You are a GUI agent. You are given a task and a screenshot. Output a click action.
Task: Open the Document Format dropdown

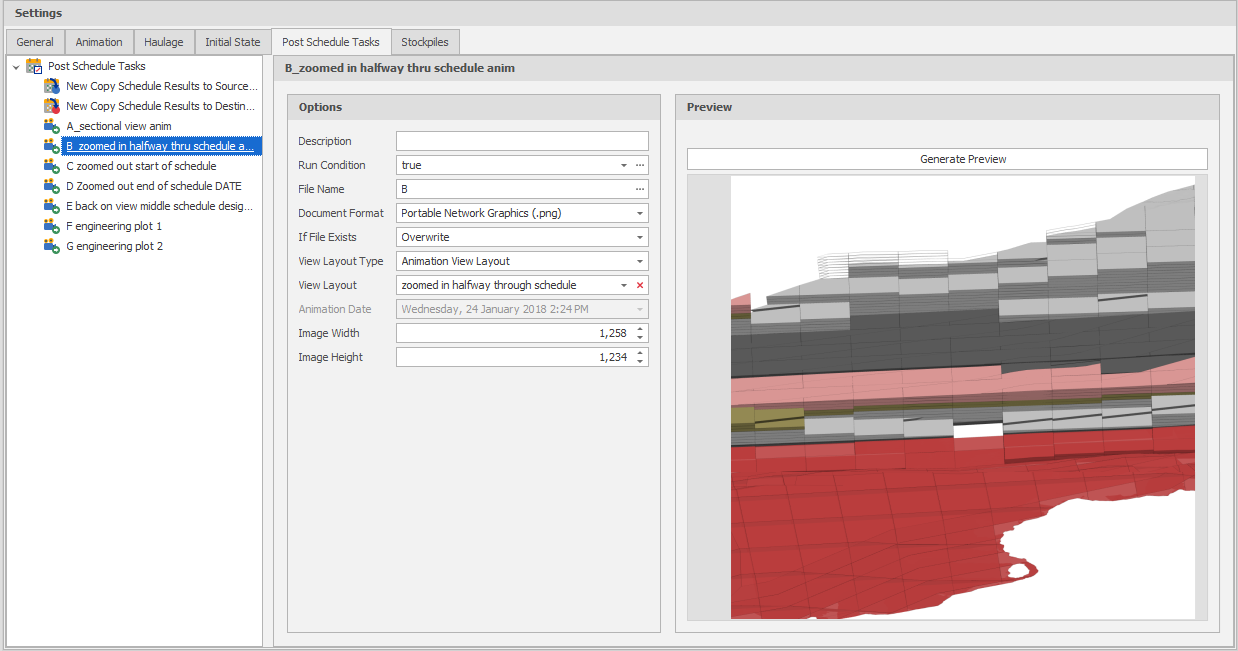click(639, 213)
